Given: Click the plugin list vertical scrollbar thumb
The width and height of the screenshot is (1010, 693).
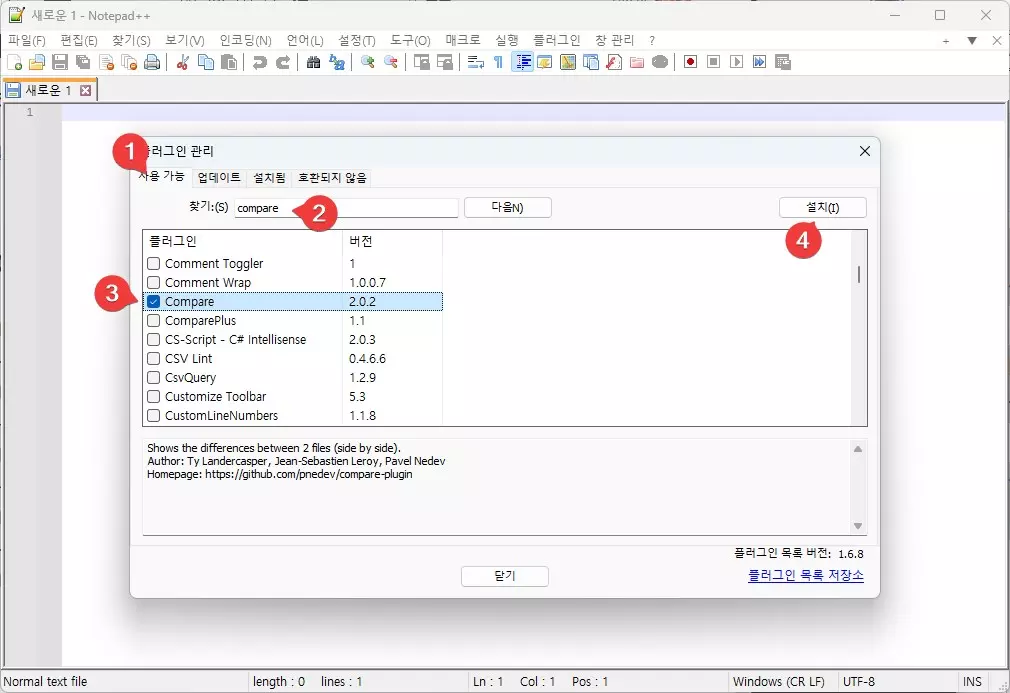Looking at the screenshot, I should pos(859,274).
